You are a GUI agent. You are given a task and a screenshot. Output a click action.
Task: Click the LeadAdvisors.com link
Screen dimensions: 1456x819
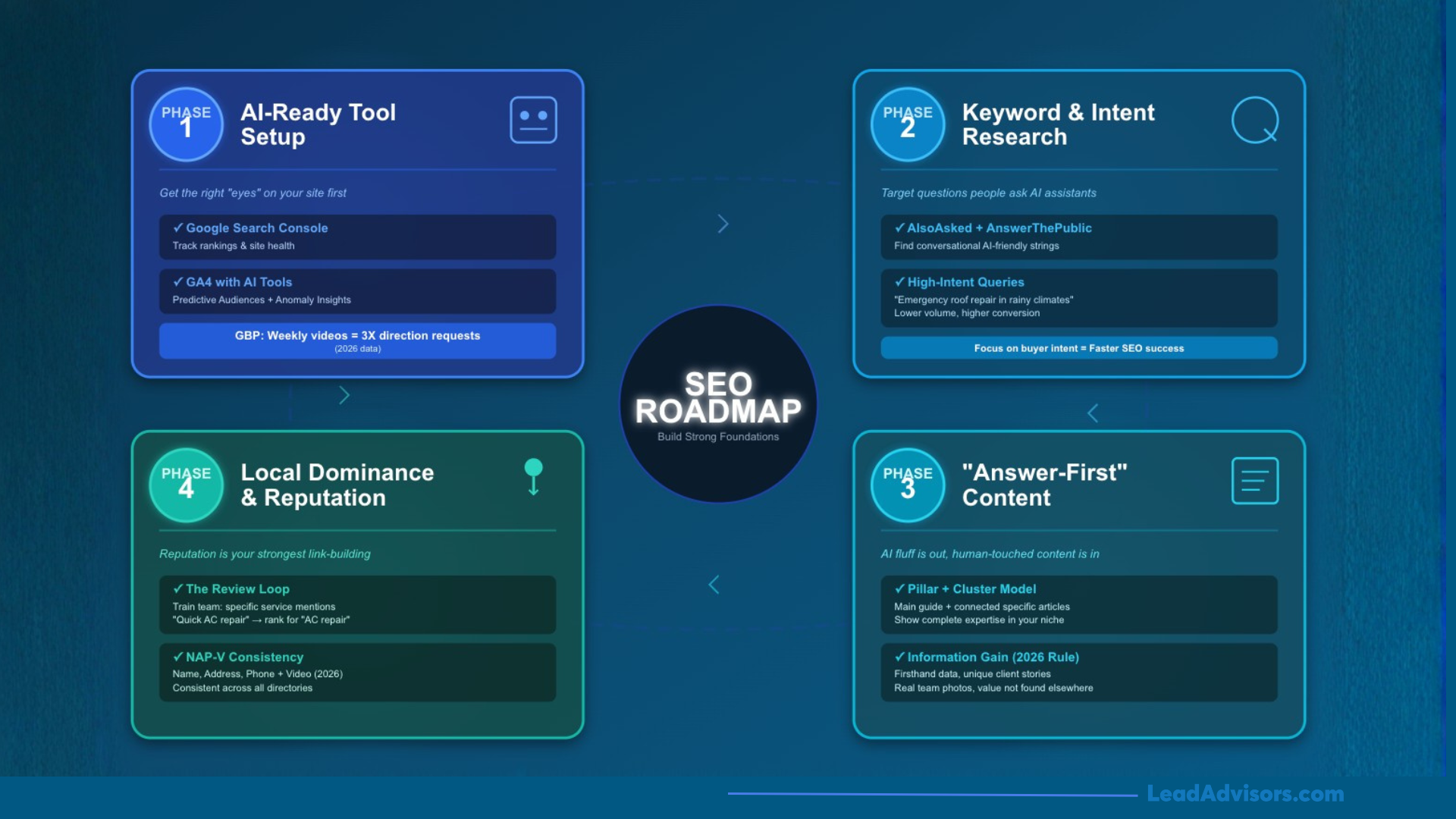1244,794
